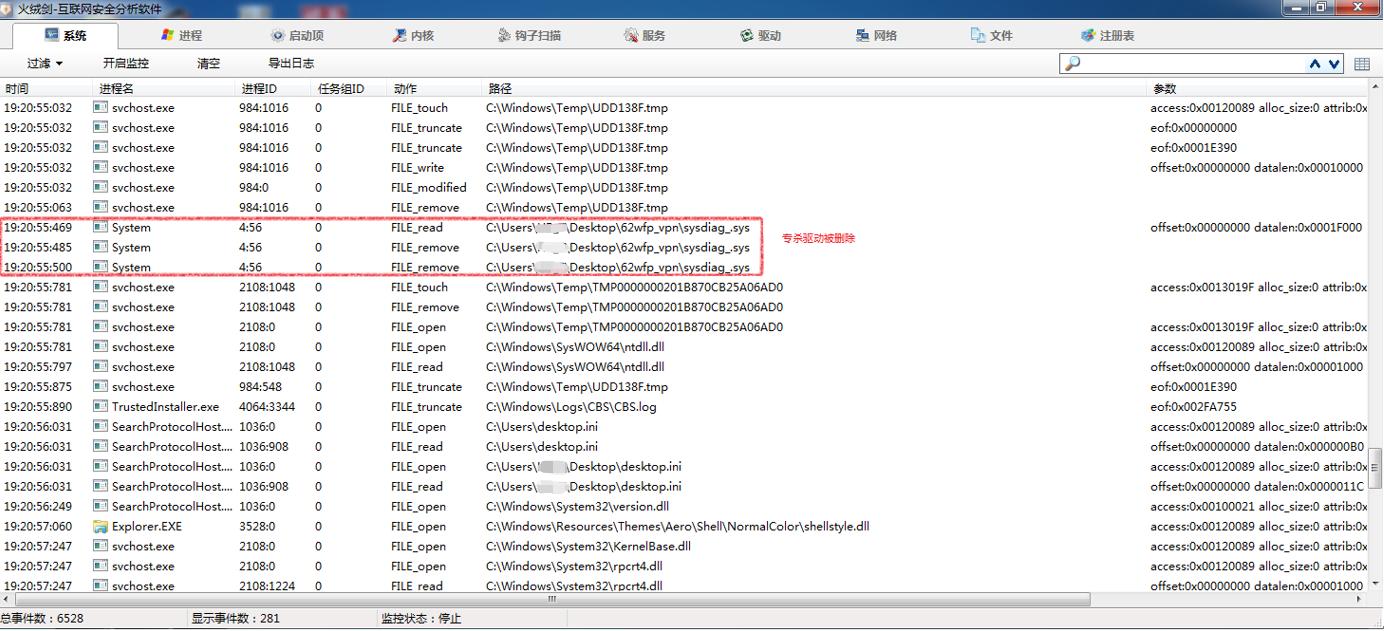
Task: Select the KernelBase.dll path cell
Action: (588, 546)
